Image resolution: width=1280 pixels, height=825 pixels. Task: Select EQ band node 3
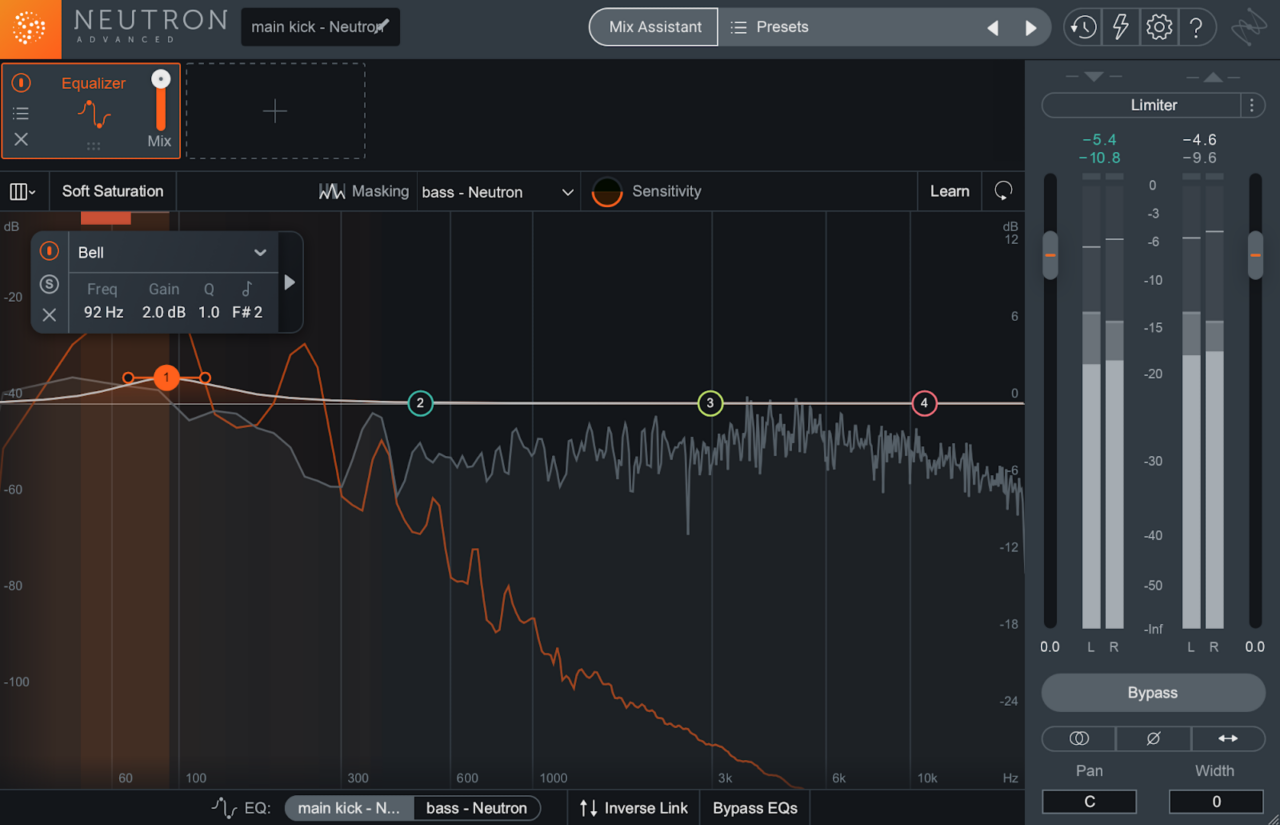point(710,404)
